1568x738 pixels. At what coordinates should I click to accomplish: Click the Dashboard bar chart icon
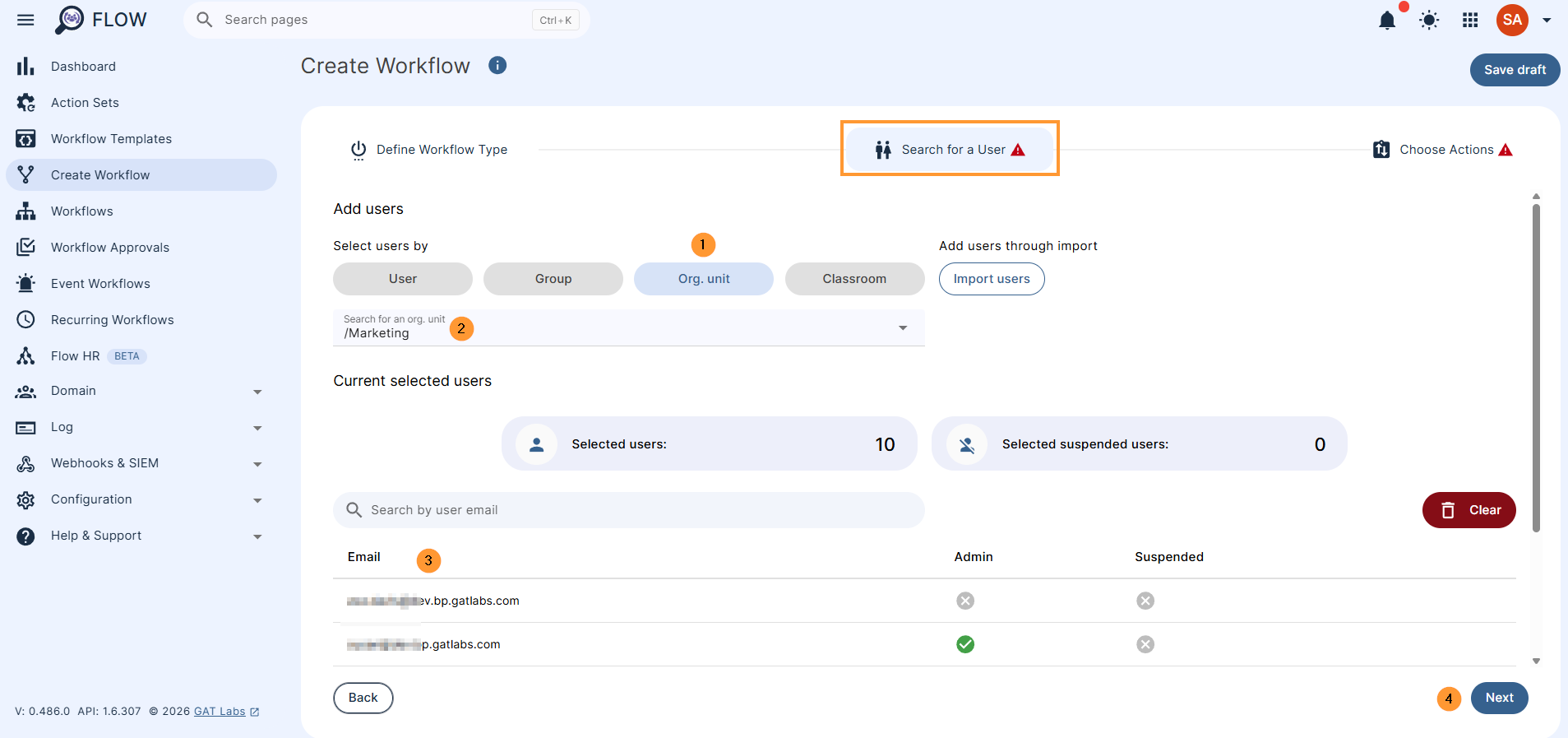click(25, 67)
